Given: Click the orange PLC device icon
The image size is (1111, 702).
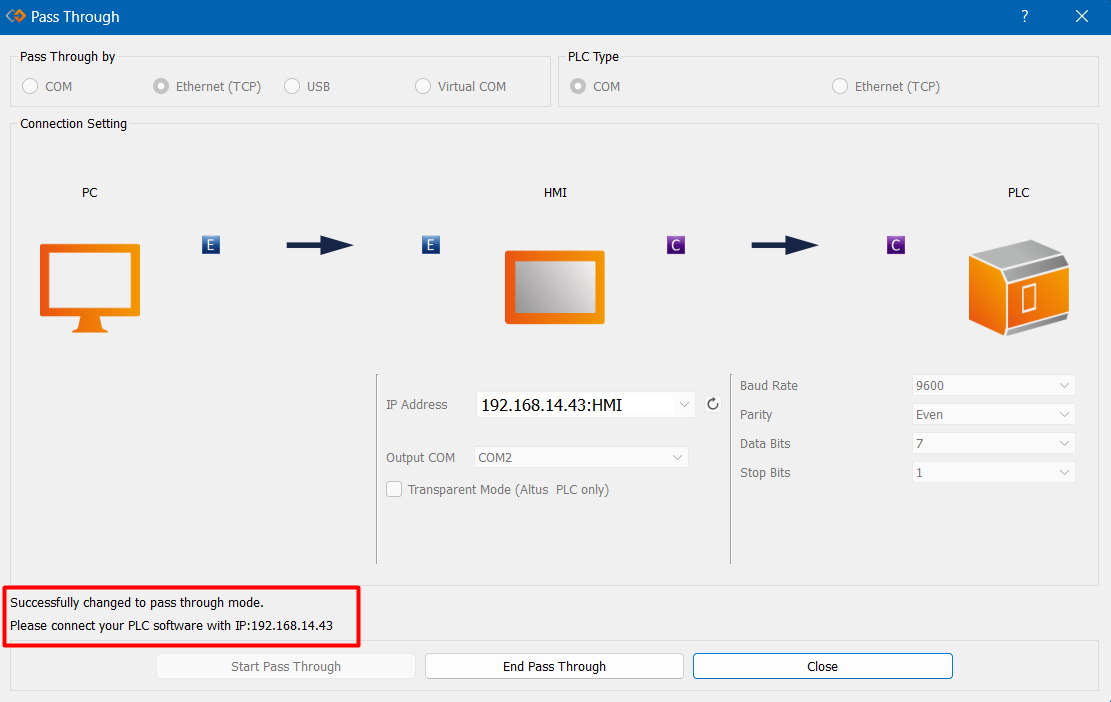Looking at the screenshot, I should coord(1018,287).
